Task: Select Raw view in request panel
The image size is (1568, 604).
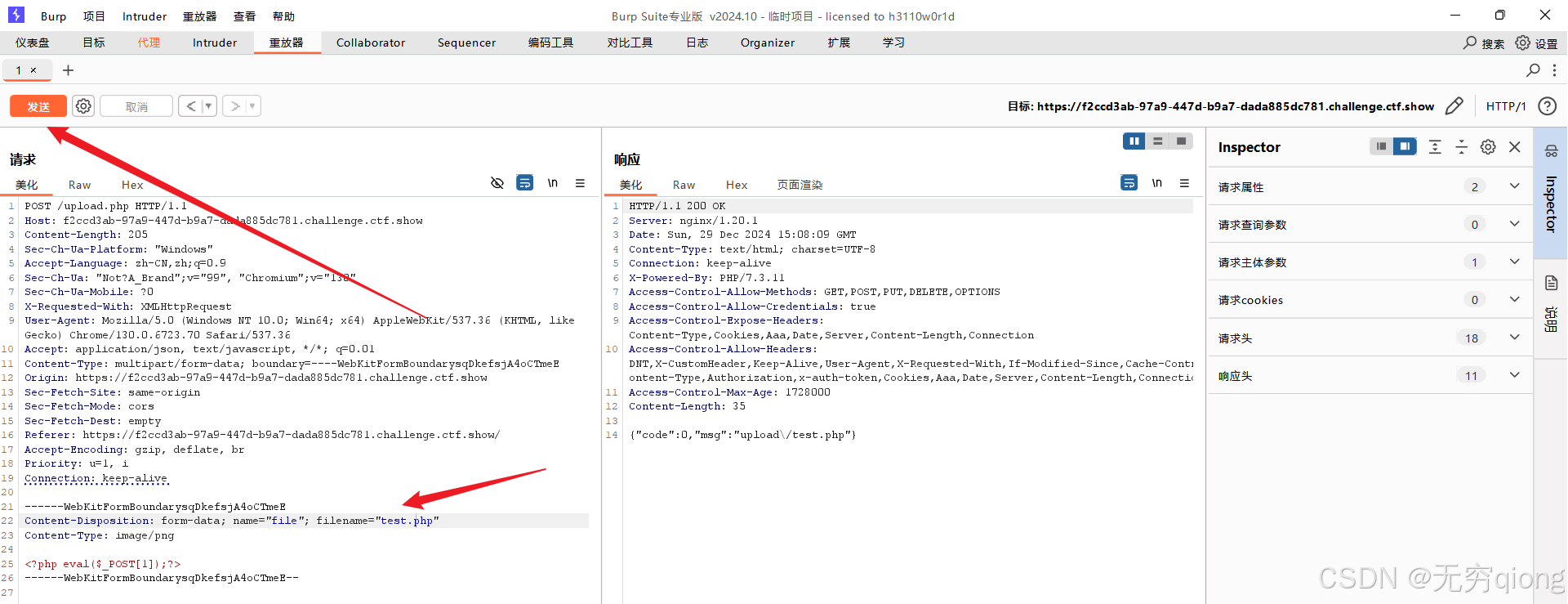Action: point(79,185)
